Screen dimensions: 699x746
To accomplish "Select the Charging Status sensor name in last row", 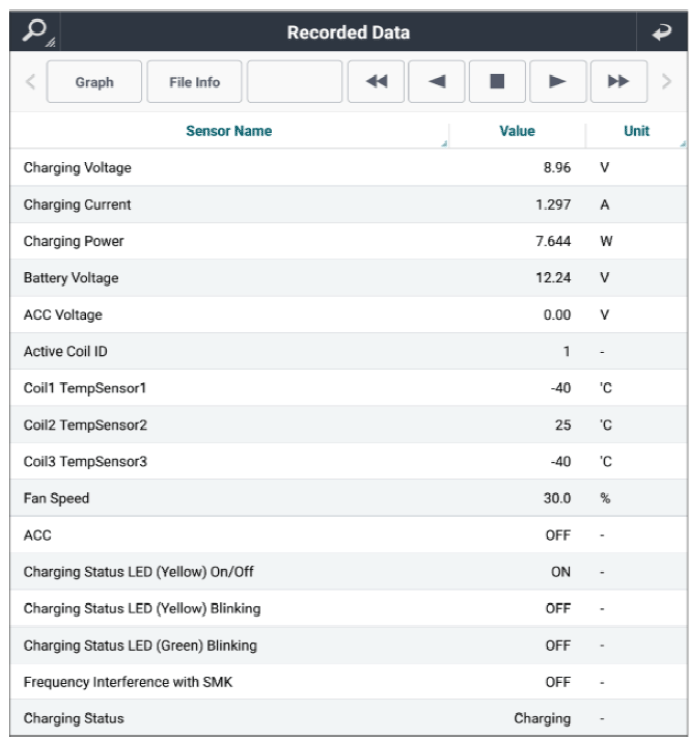I will (74, 718).
